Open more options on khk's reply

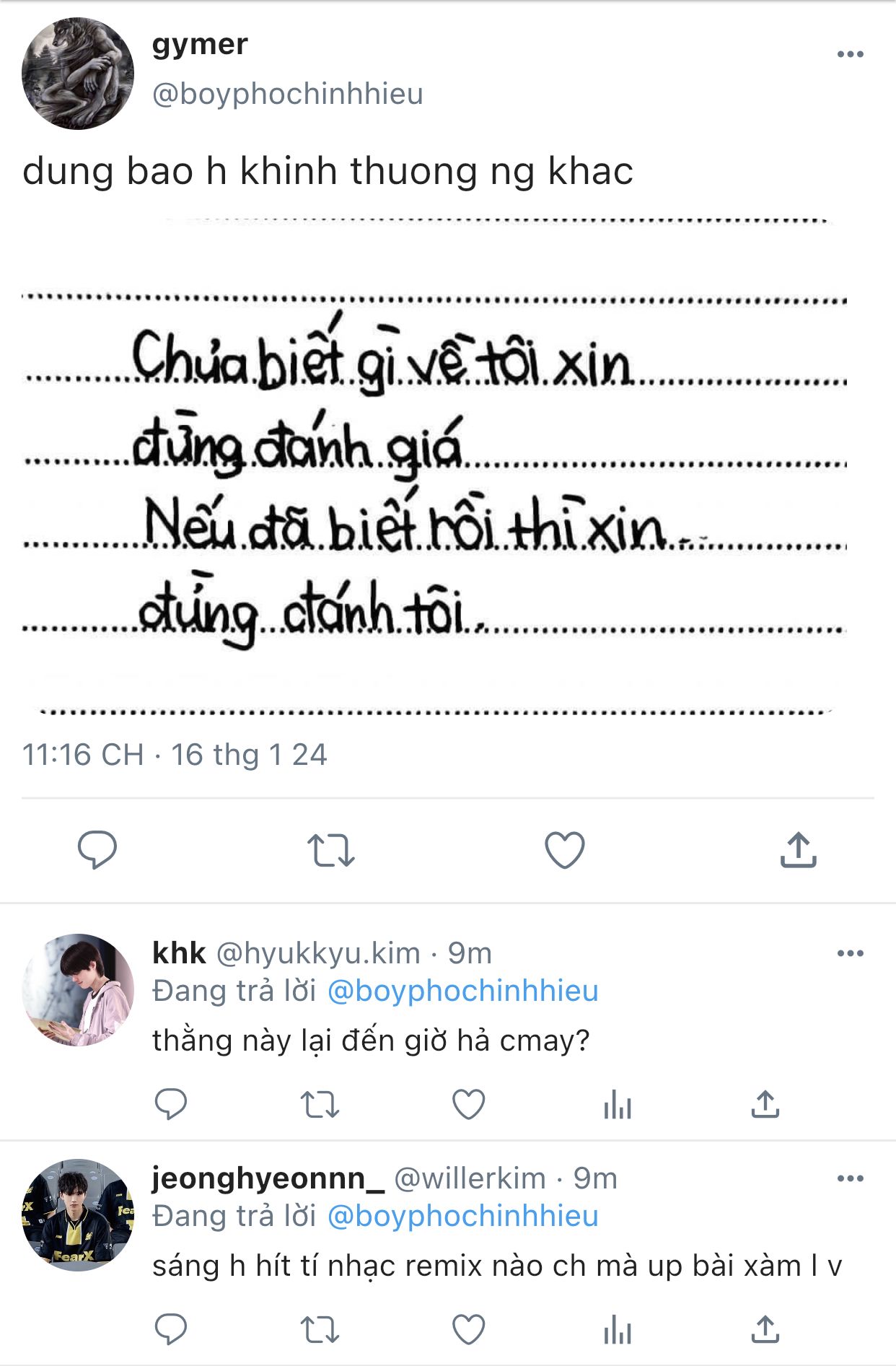pos(850,953)
